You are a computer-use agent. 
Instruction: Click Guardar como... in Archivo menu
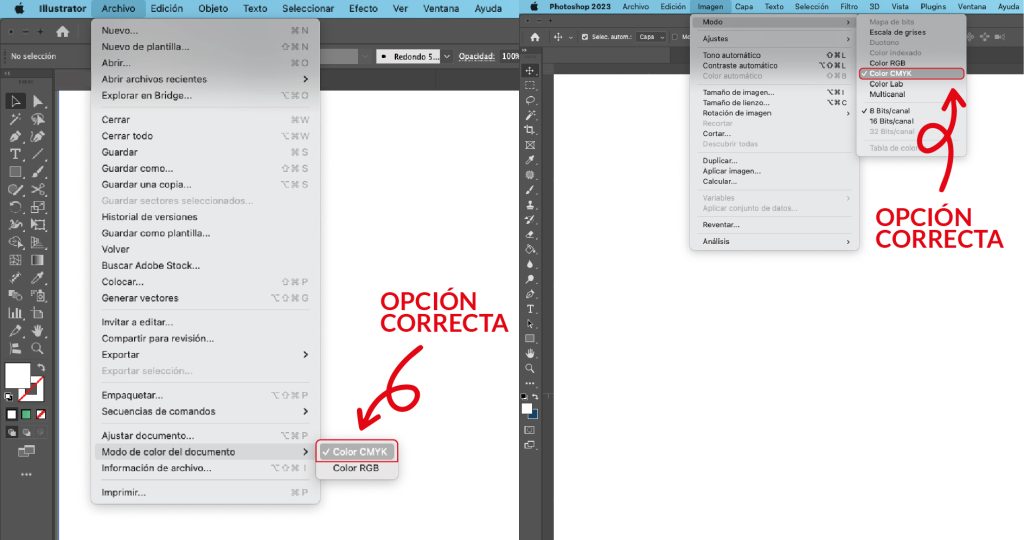tap(137, 168)
